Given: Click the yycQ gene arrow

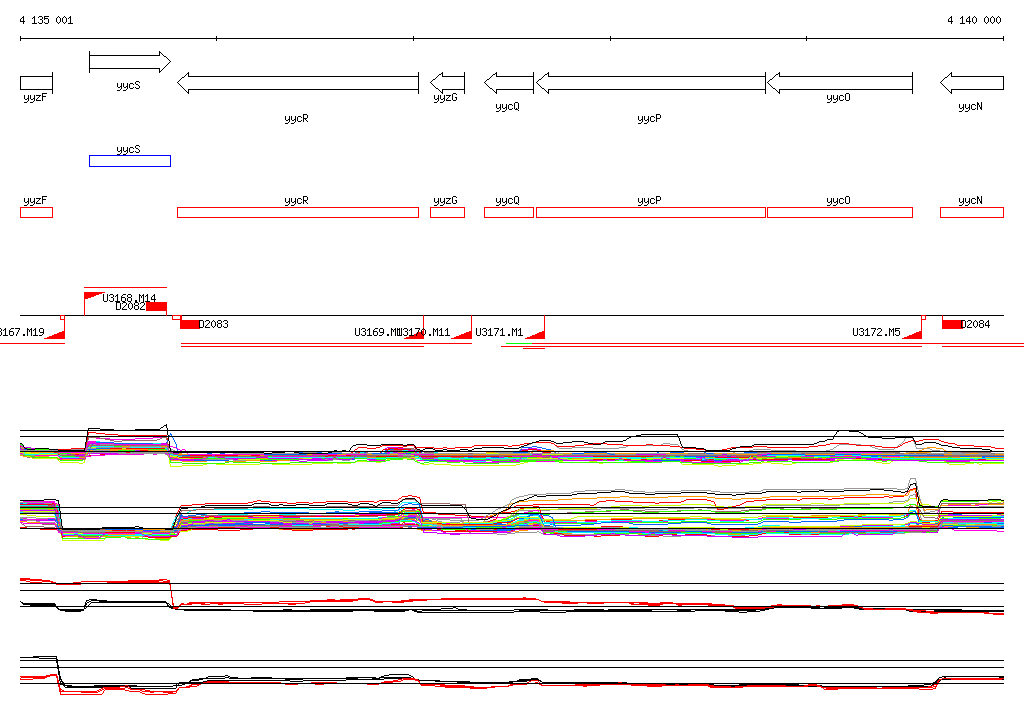Looking at the screenshot, I should click(509, 83).
